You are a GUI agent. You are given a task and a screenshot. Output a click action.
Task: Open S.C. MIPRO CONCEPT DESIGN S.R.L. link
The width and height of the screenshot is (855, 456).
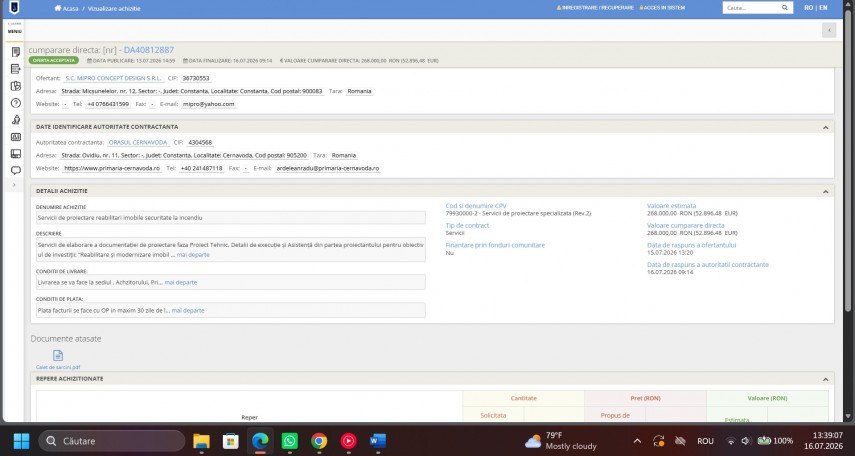113,79
